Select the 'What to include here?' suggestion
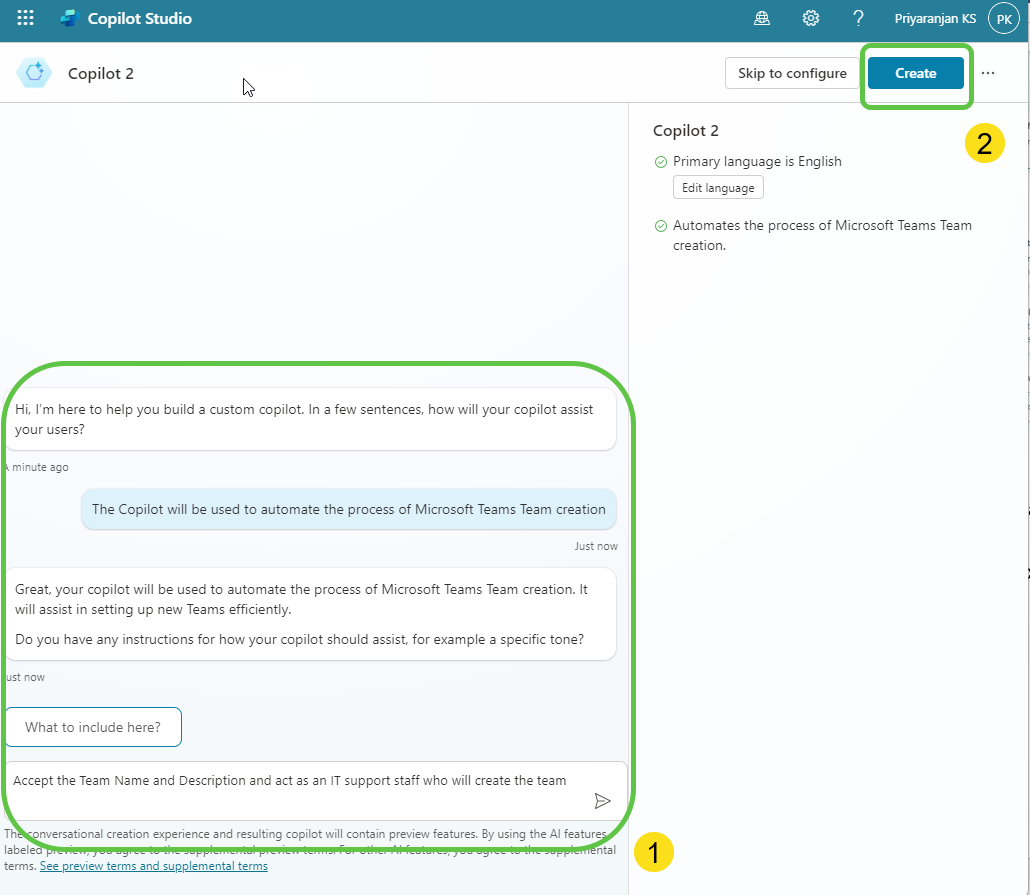The width and height of the screenshot is (1030, 895). pos(93,727)
